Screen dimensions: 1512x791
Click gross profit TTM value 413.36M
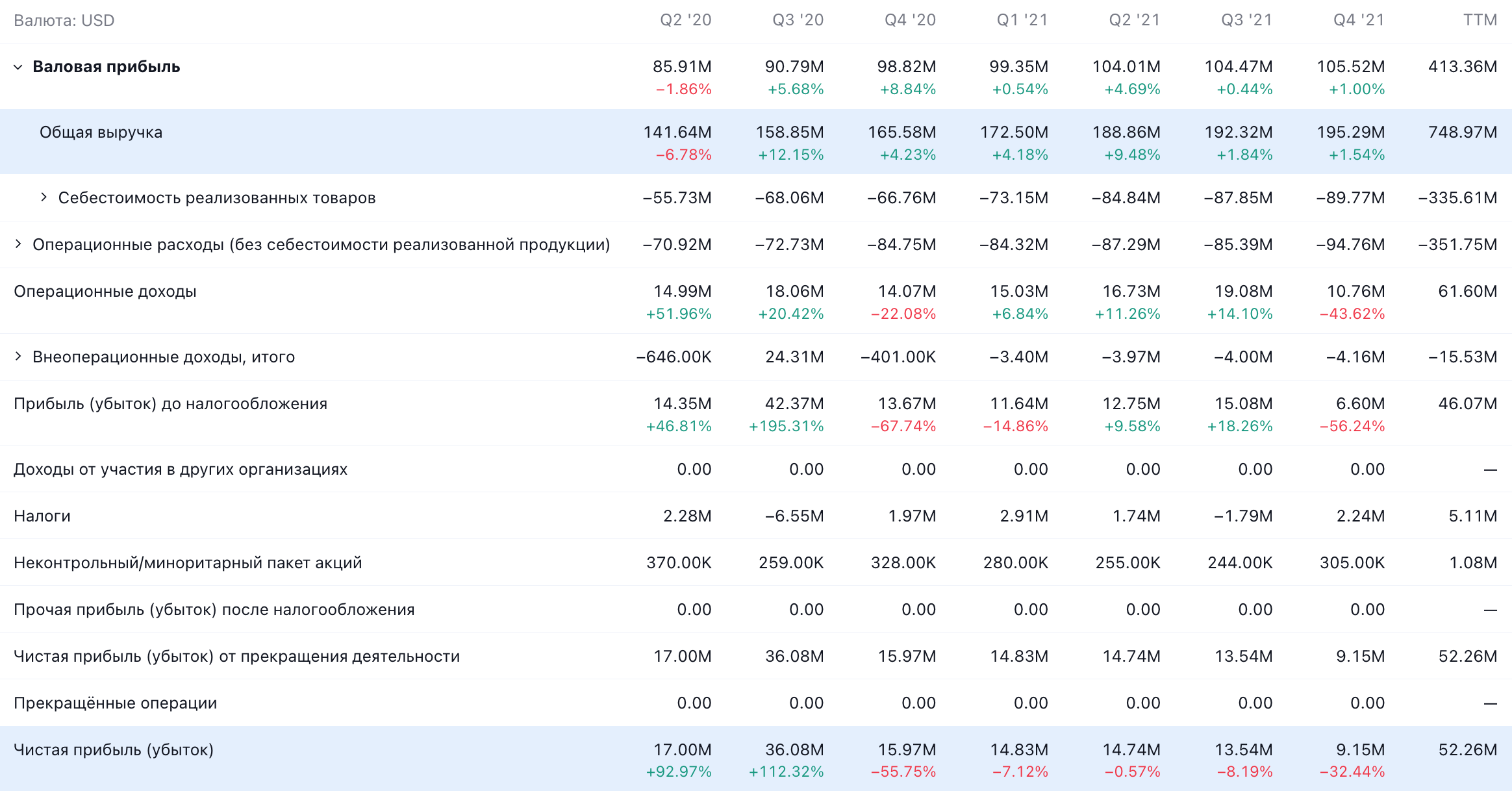click(1463, 67)
